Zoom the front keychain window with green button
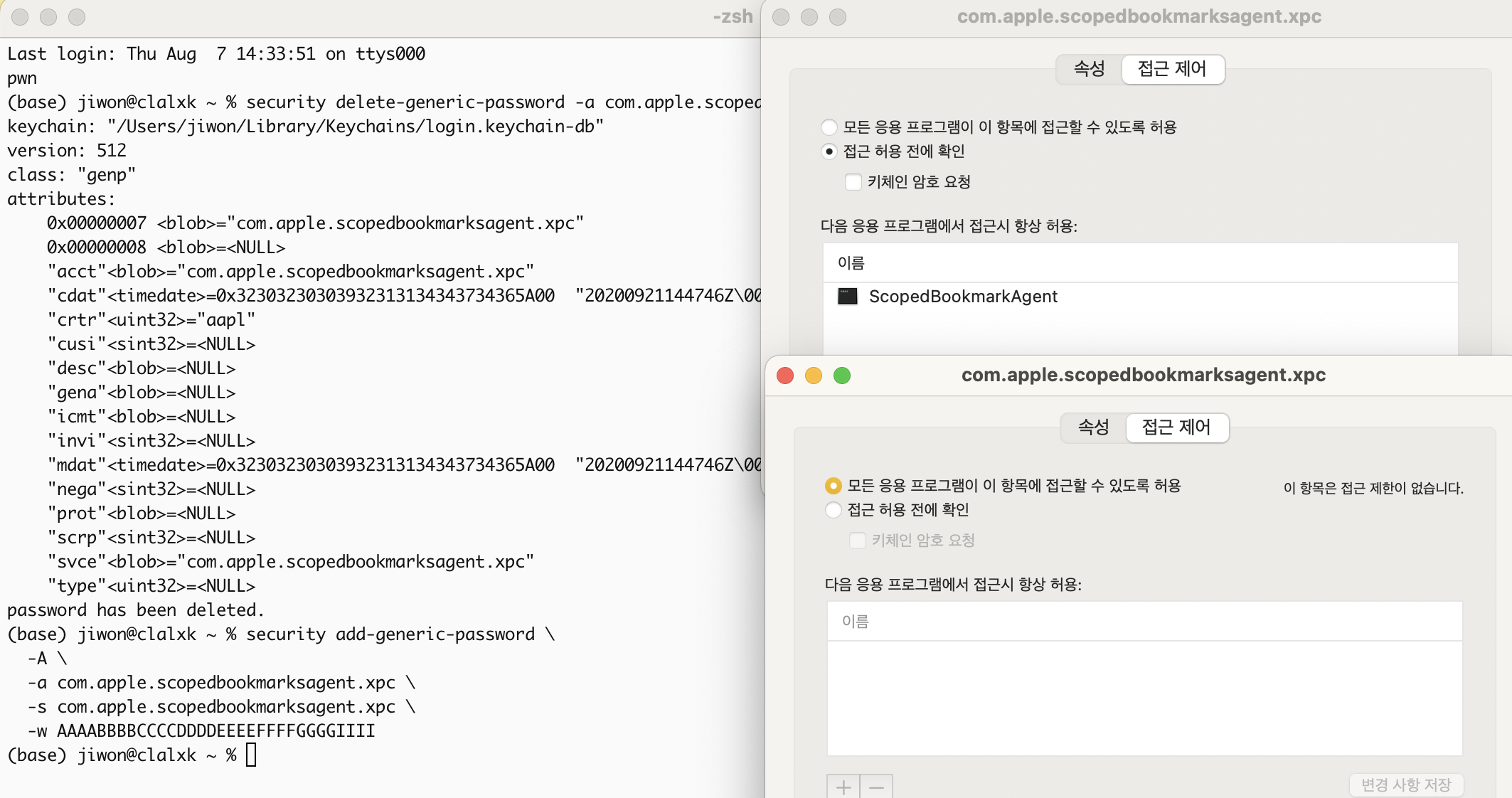This screenshot has width=1512, height=798. point(842,376)
